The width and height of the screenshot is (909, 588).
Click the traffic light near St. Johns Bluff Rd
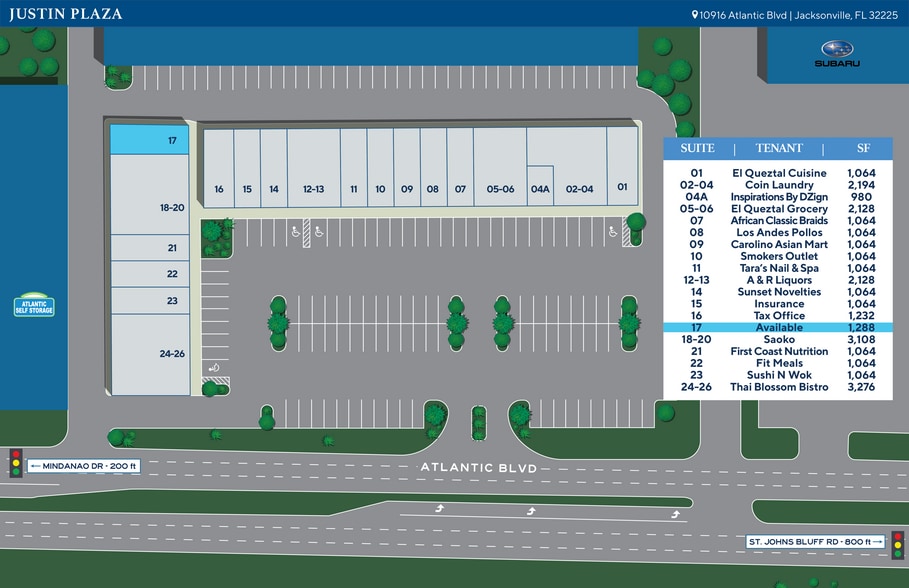click(897, 543)
